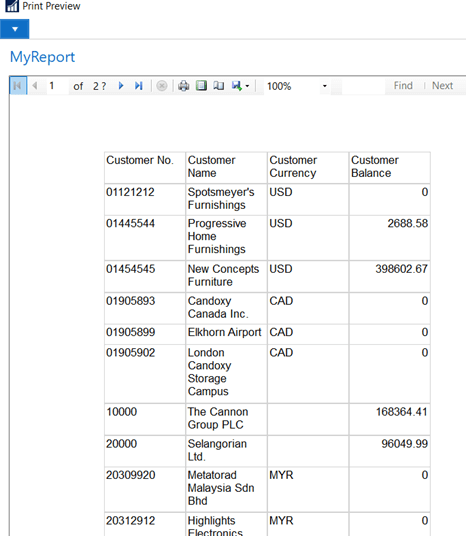
Task: Print the report using printer icon
Action: (184, 85)
